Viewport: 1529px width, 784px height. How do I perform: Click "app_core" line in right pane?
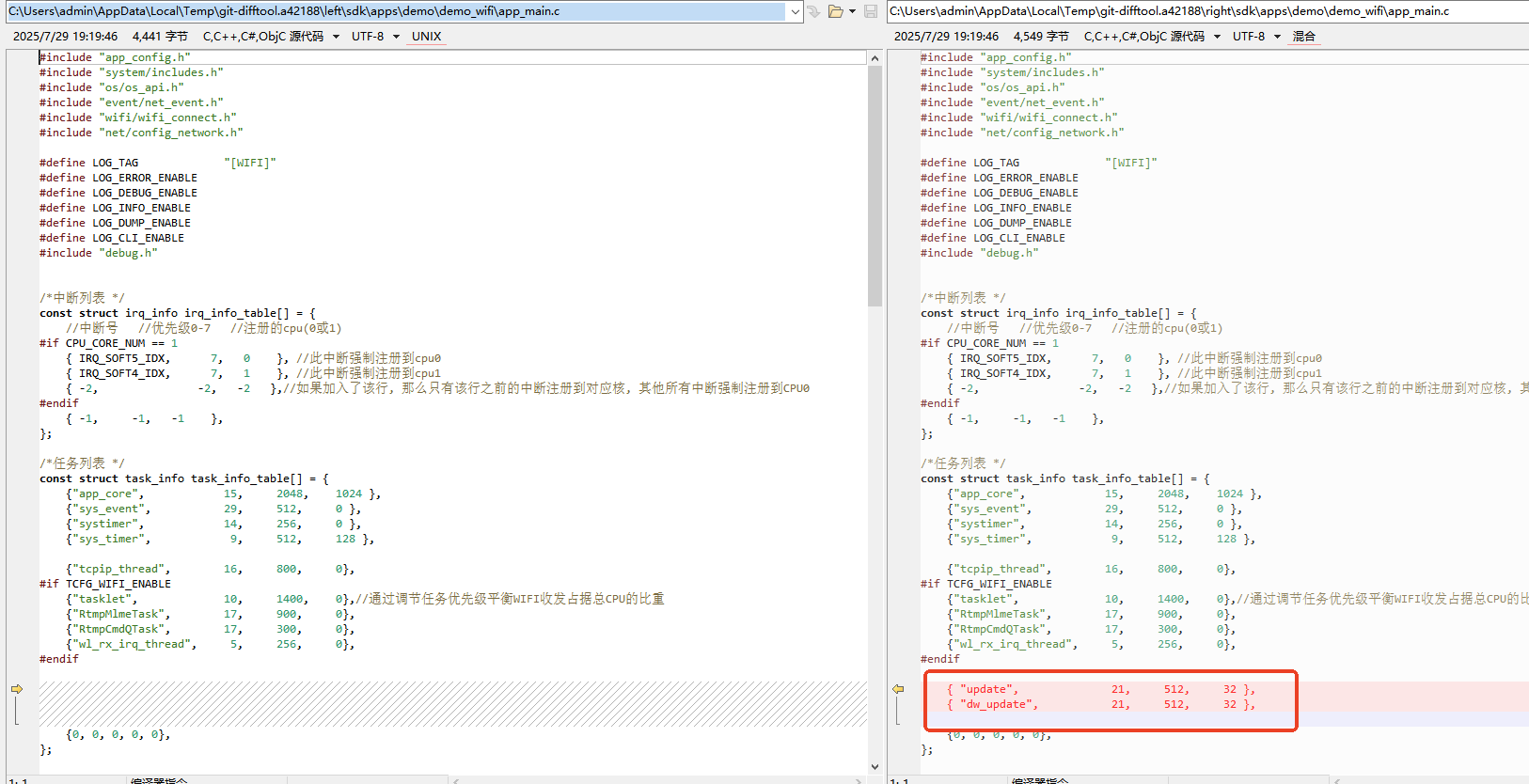(1104, 494)
